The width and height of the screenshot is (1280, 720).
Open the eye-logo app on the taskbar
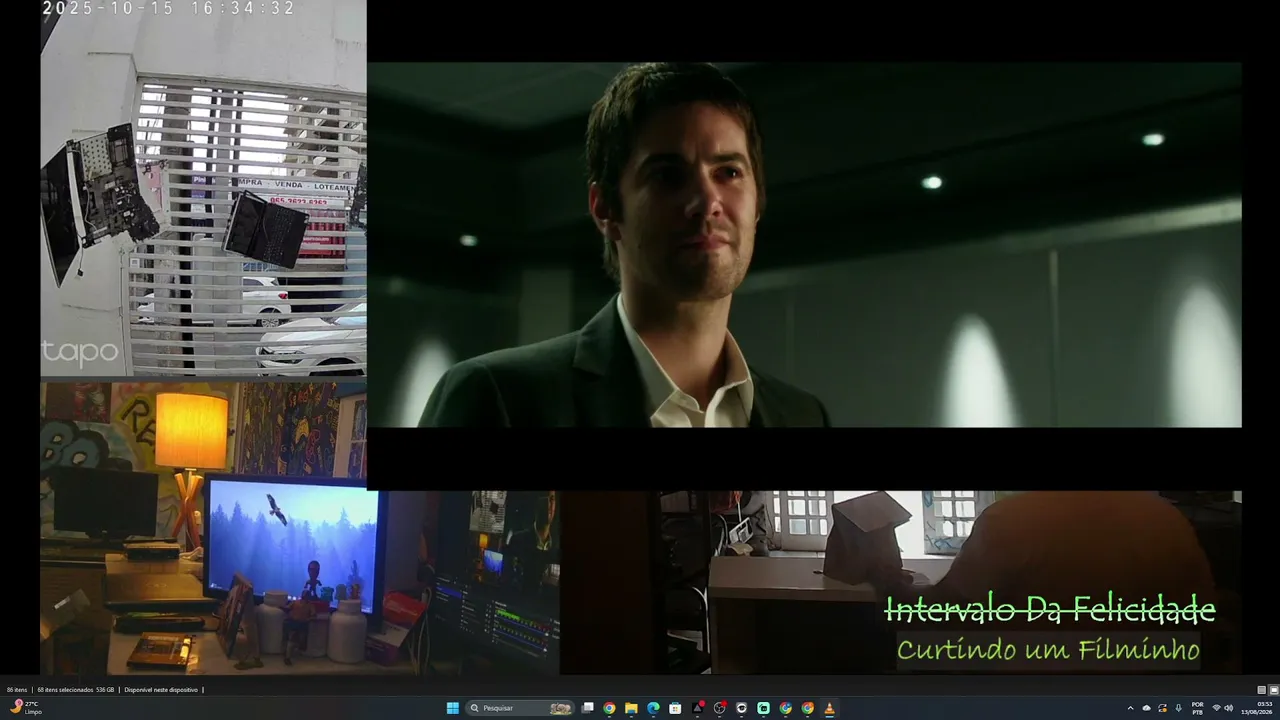(x=741, y=708)
